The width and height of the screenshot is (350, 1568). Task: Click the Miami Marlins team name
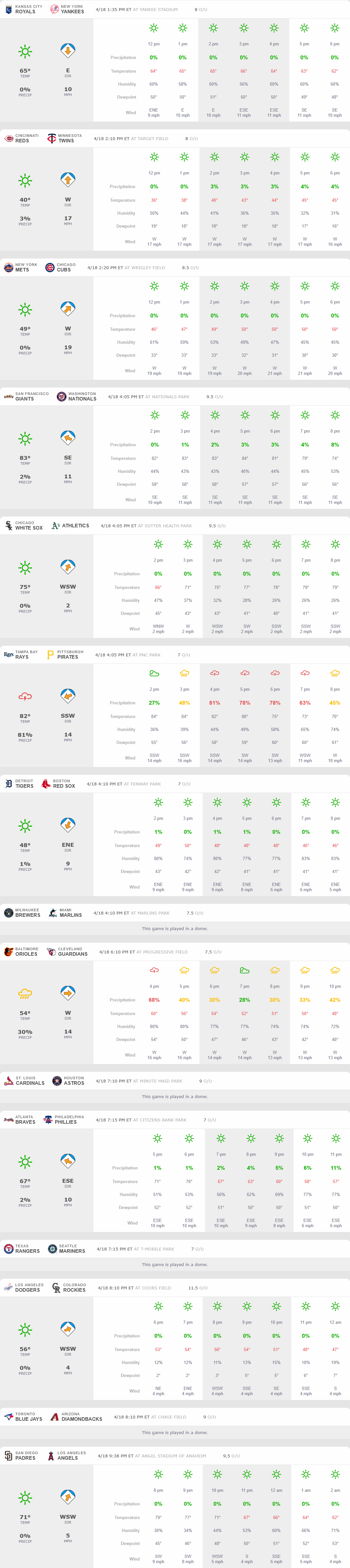click(x=71, y=915)
